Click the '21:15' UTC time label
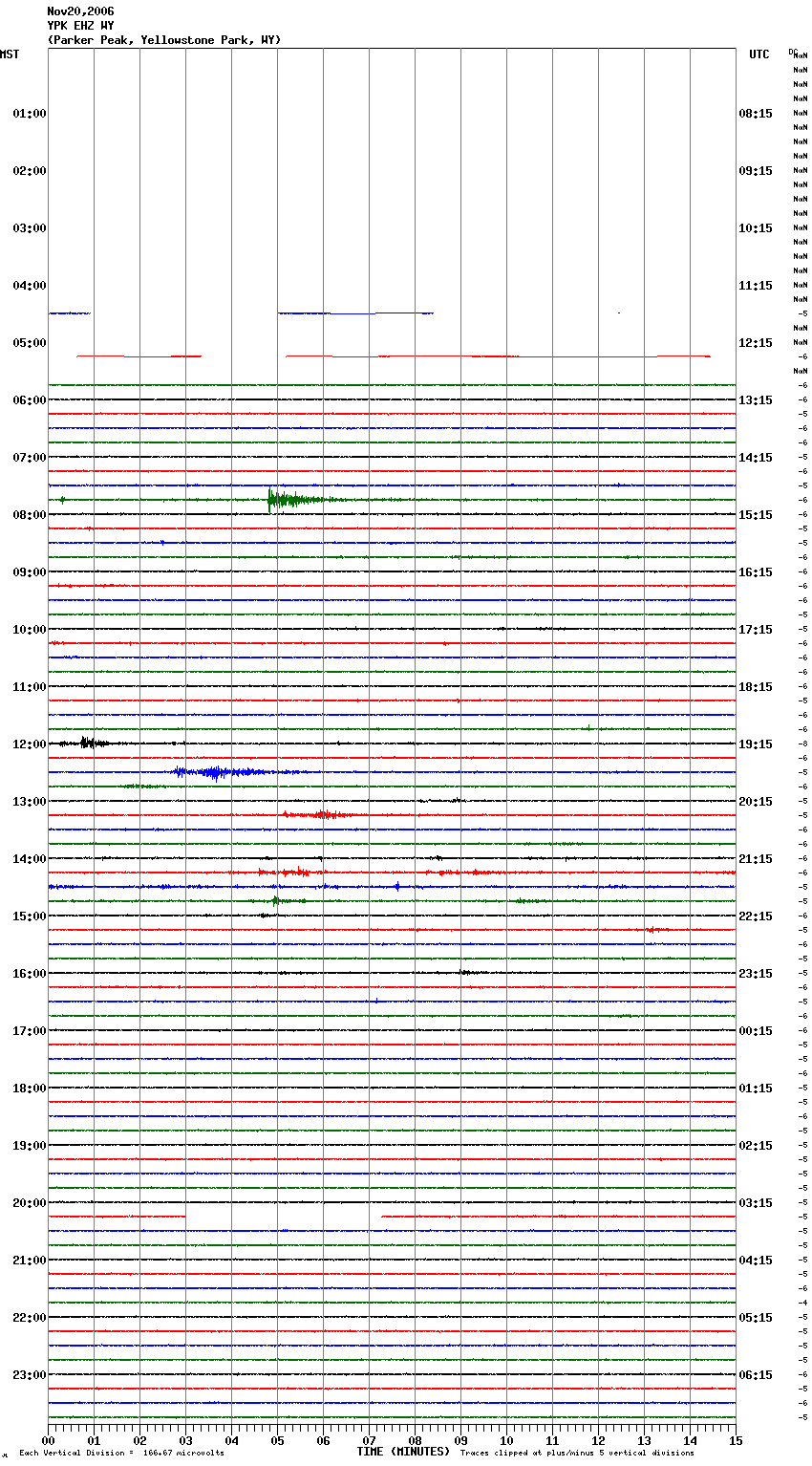812x1466 pixels. (756, 859)
